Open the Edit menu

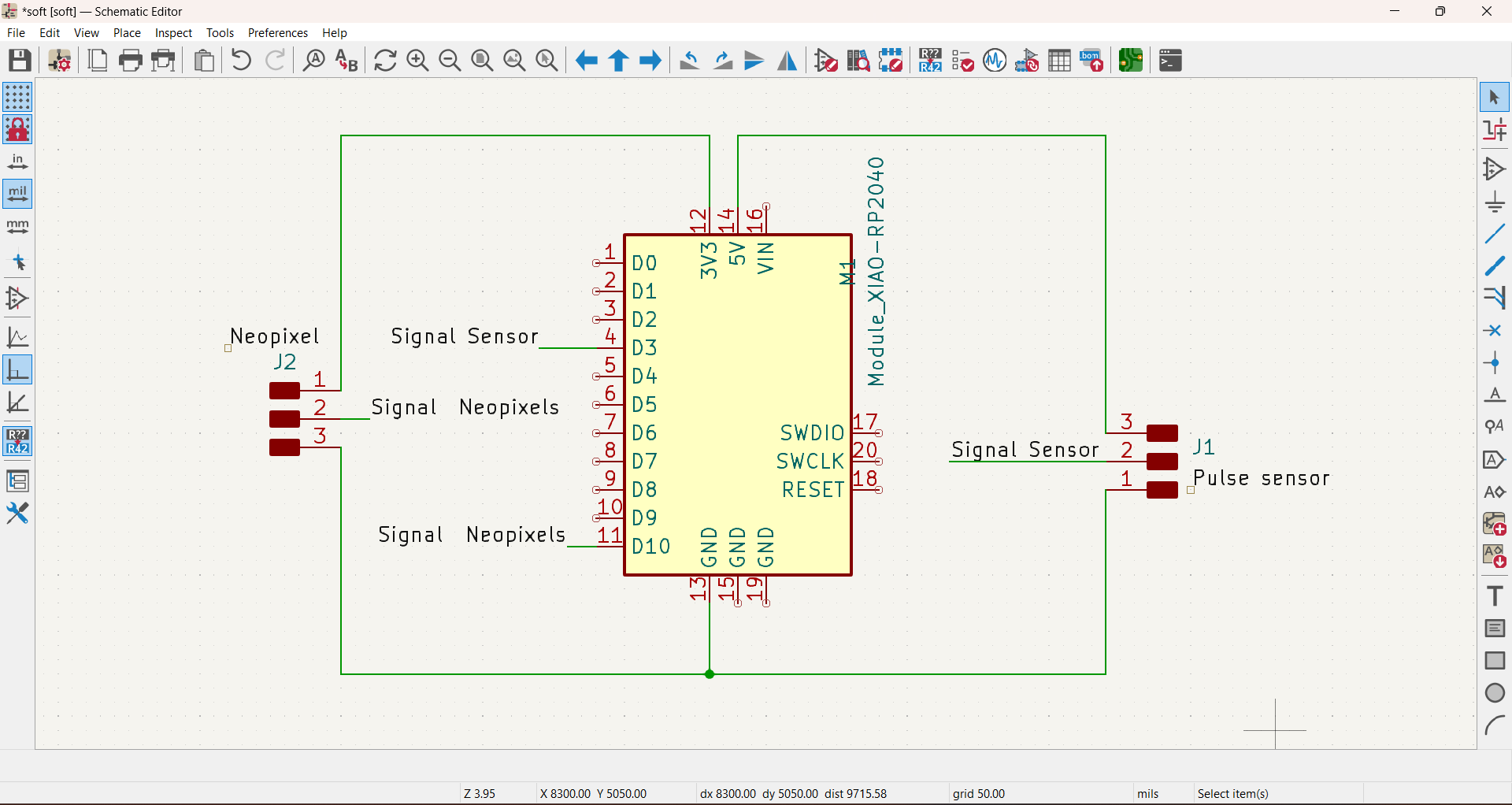[x=50, y=33]
